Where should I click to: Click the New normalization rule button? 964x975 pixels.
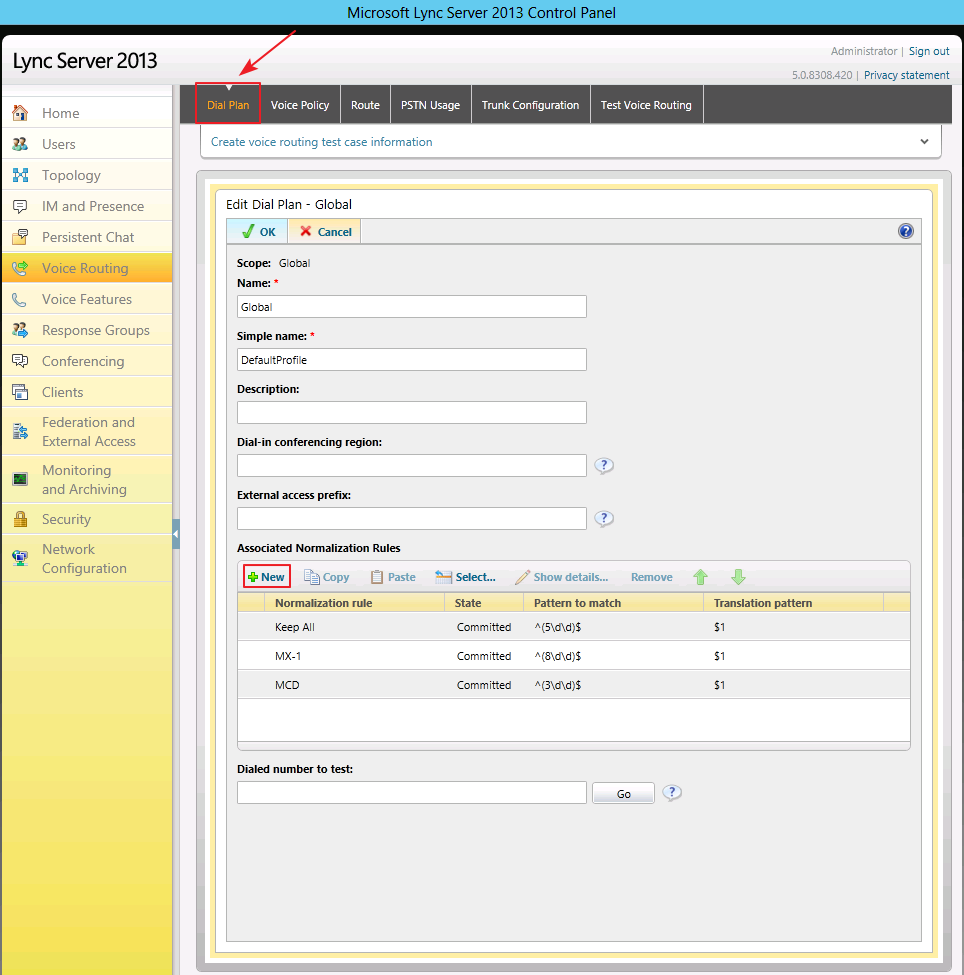pyautogui.click(x=266, y=577)
